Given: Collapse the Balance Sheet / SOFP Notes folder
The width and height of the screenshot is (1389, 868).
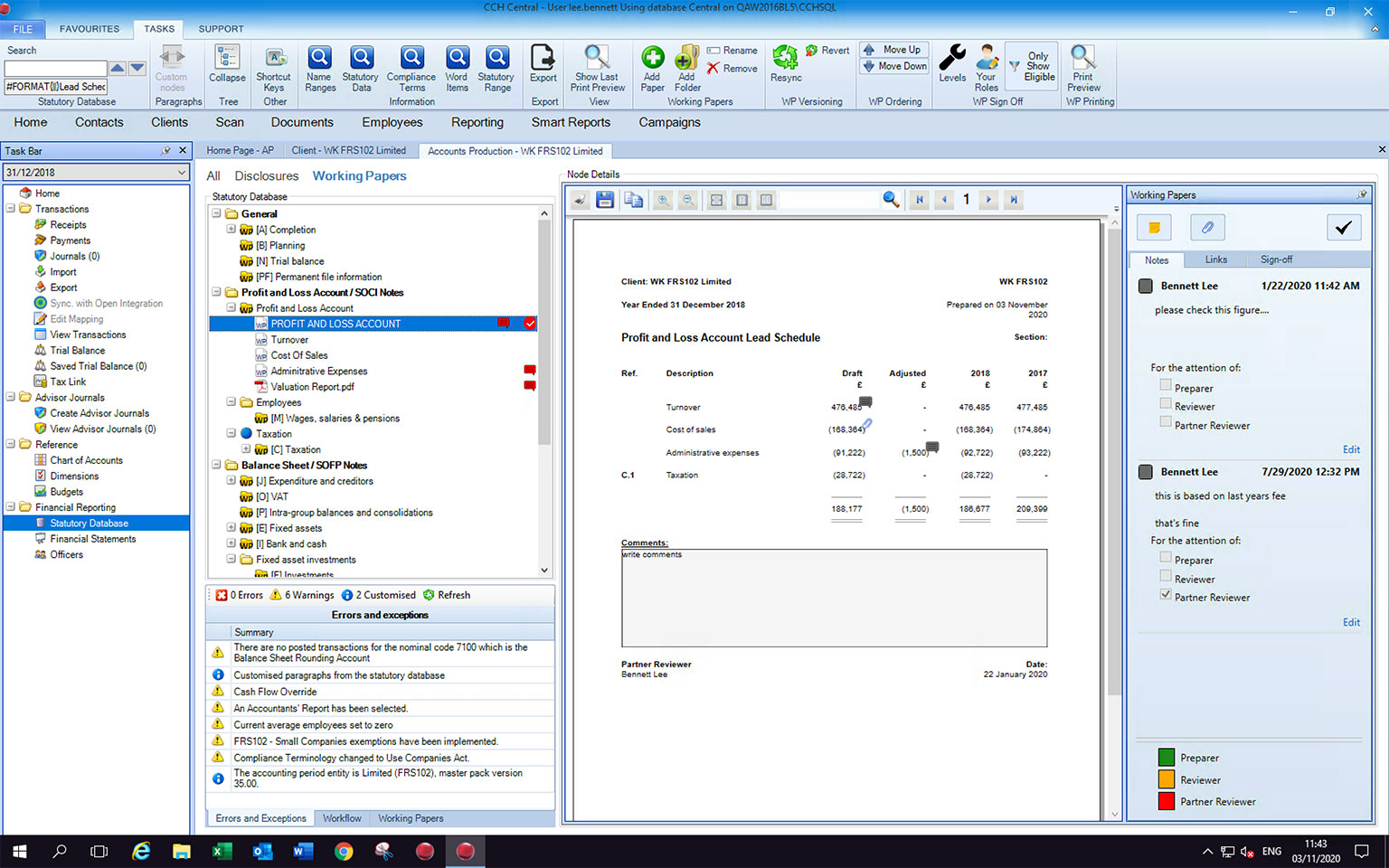Looking at the screenshot, I should [x=217, y=466].
